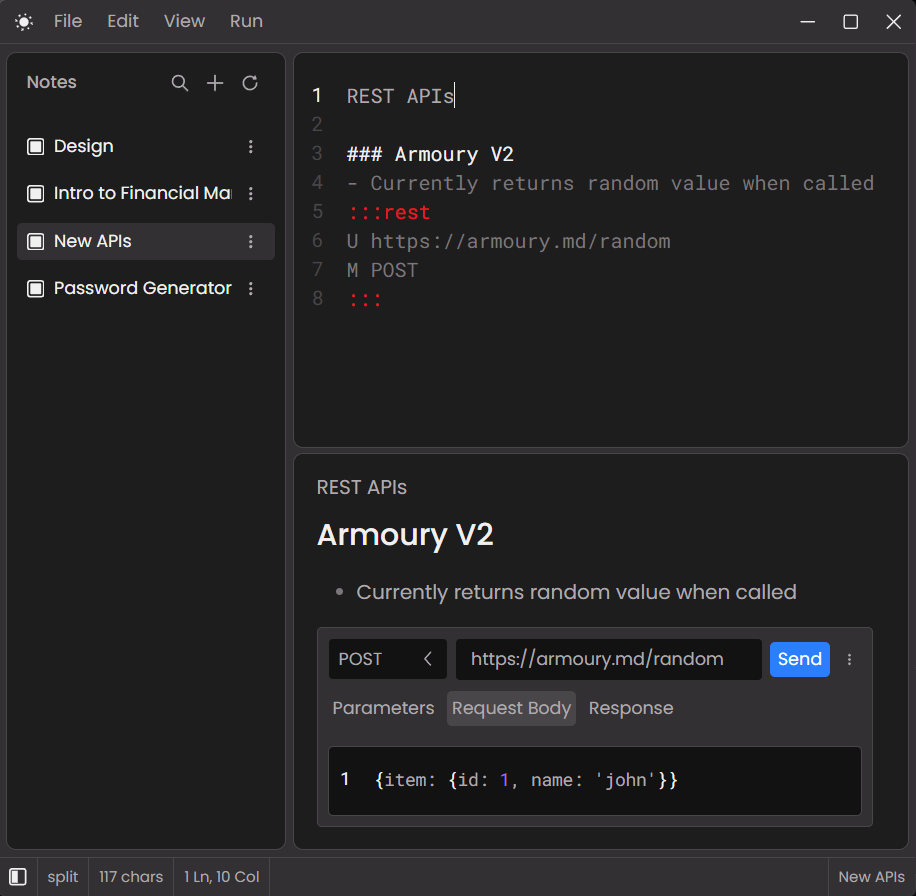
Task: Switch to the Response tab
Action: pyautogui.click(x=631, y=708)
